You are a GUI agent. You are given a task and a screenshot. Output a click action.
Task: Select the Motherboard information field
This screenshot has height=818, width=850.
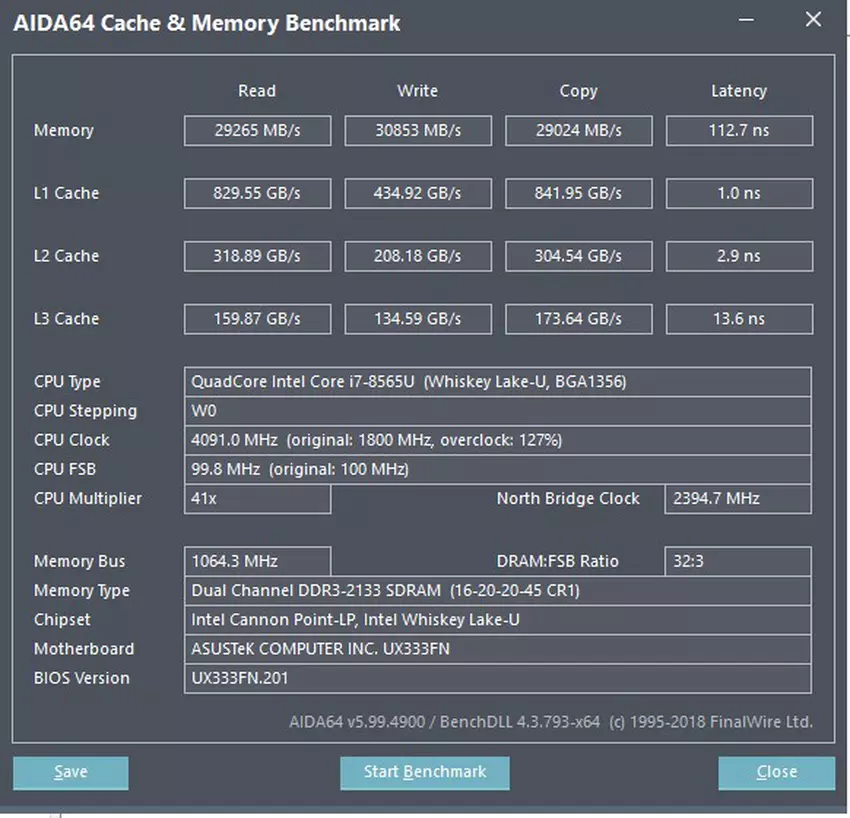497,649
